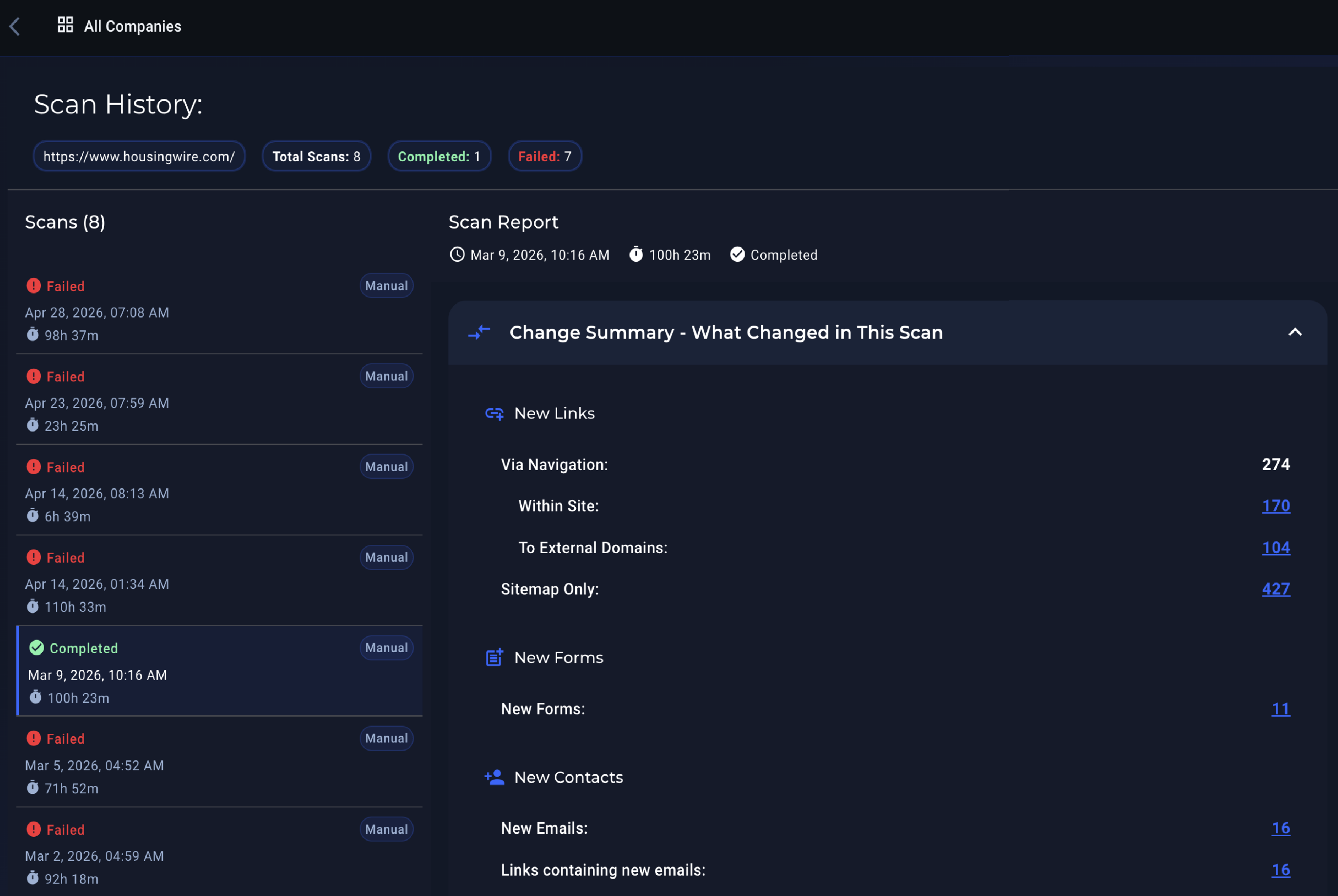Click the New Links icon
The width and height of the screenshot is (1338, 896).
coord(494,413)
